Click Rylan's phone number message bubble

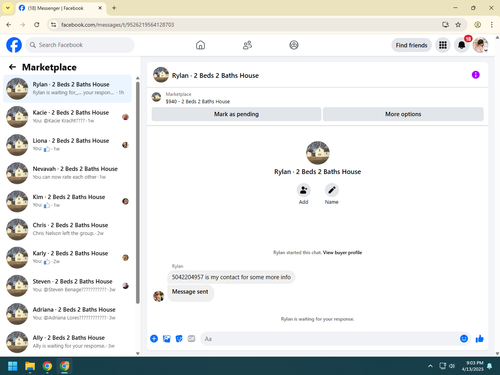[x=231, y=277]
